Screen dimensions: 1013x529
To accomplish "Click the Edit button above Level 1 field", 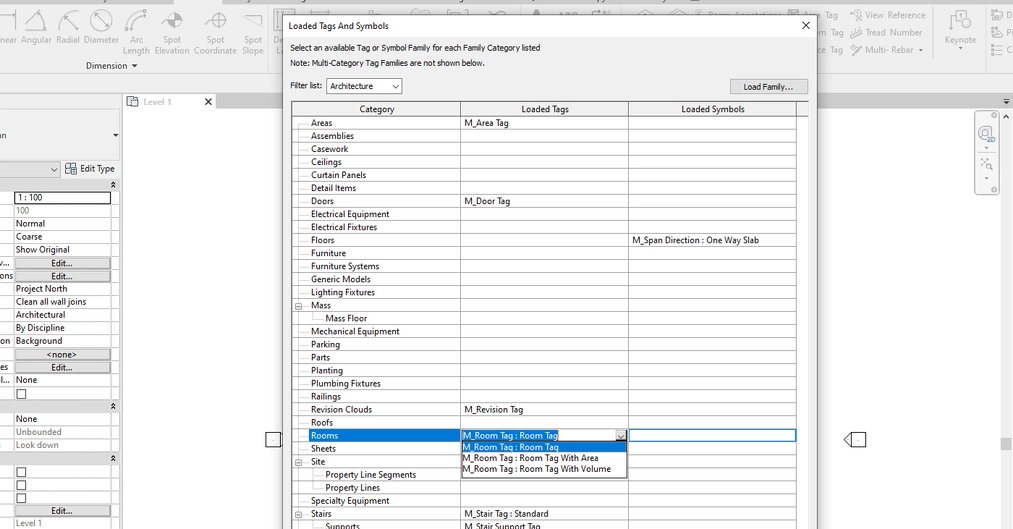I will (x=62, y=511).
